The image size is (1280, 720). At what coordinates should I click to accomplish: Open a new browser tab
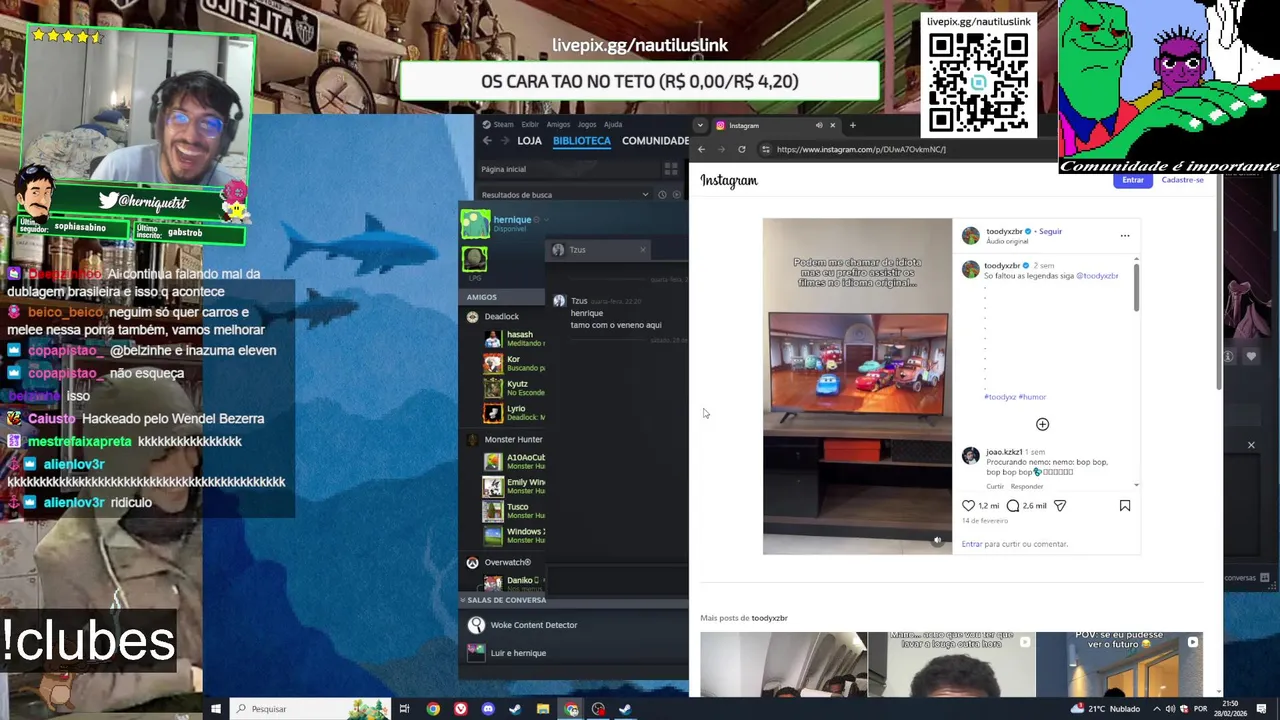[852, 125]
